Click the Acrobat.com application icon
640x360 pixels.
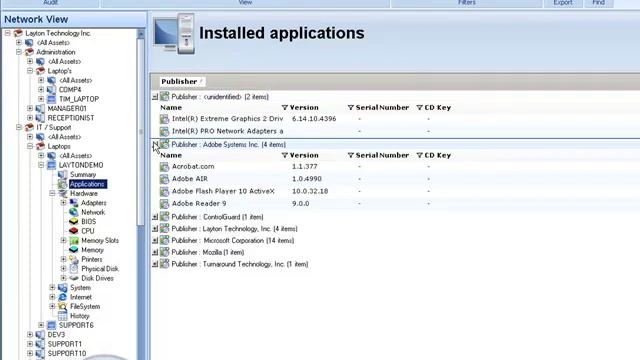click(164, 167)
